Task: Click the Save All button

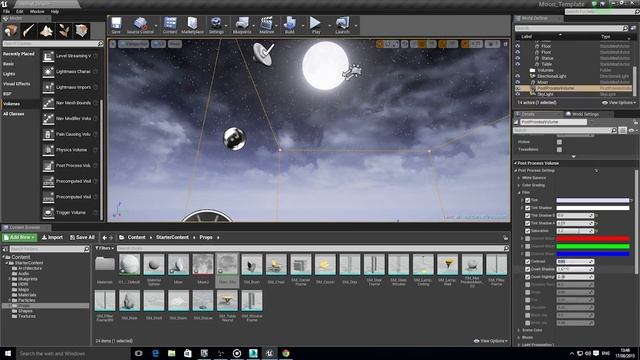Action: [82, 237]
